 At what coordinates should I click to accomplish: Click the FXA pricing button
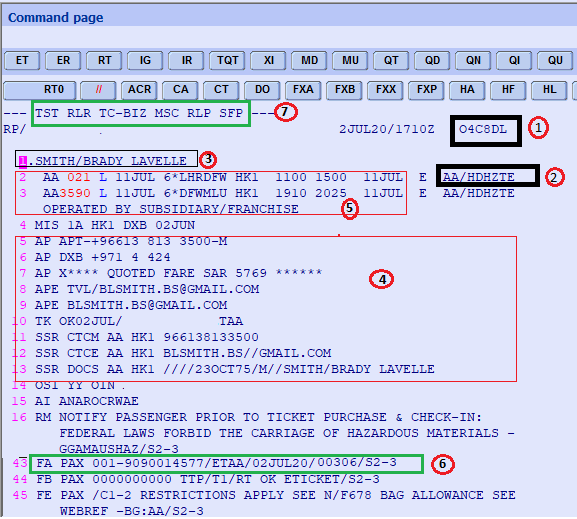[x=303, y=90]
